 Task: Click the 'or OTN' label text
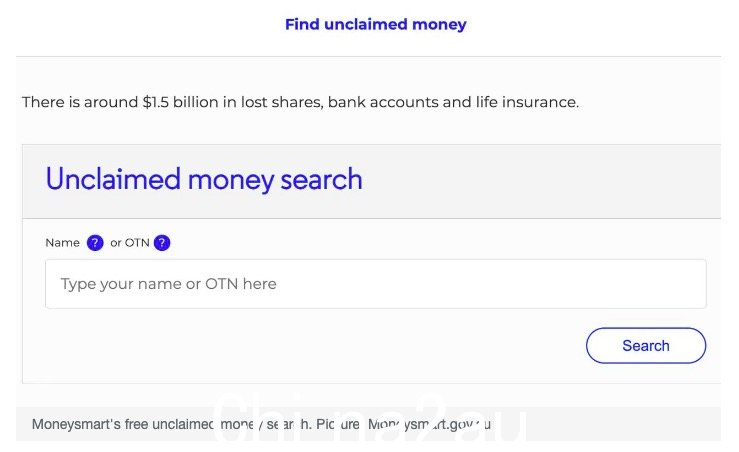(130, 243)
